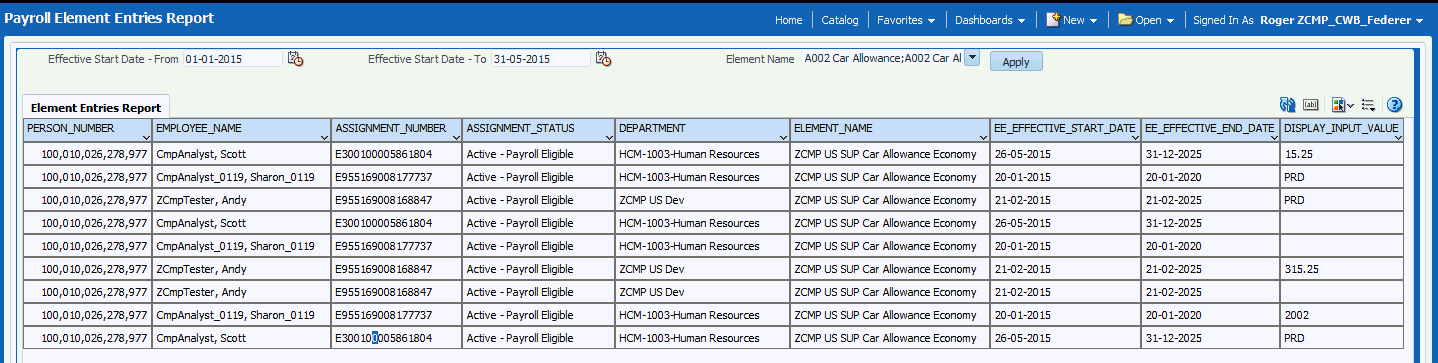Expand the PERSON_NUMBER column filter arrow
Screen dimensions: 1438x363
pos(146,136)
